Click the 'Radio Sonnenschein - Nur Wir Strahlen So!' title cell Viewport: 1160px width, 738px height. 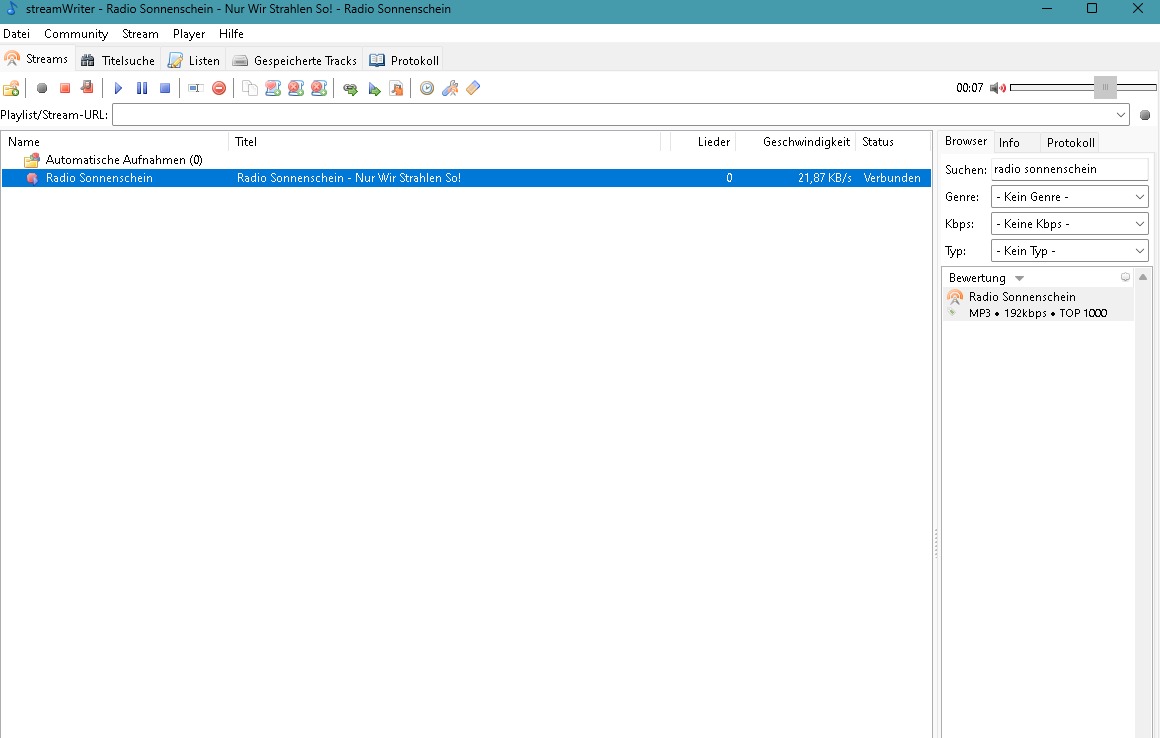tap(349, 178)
